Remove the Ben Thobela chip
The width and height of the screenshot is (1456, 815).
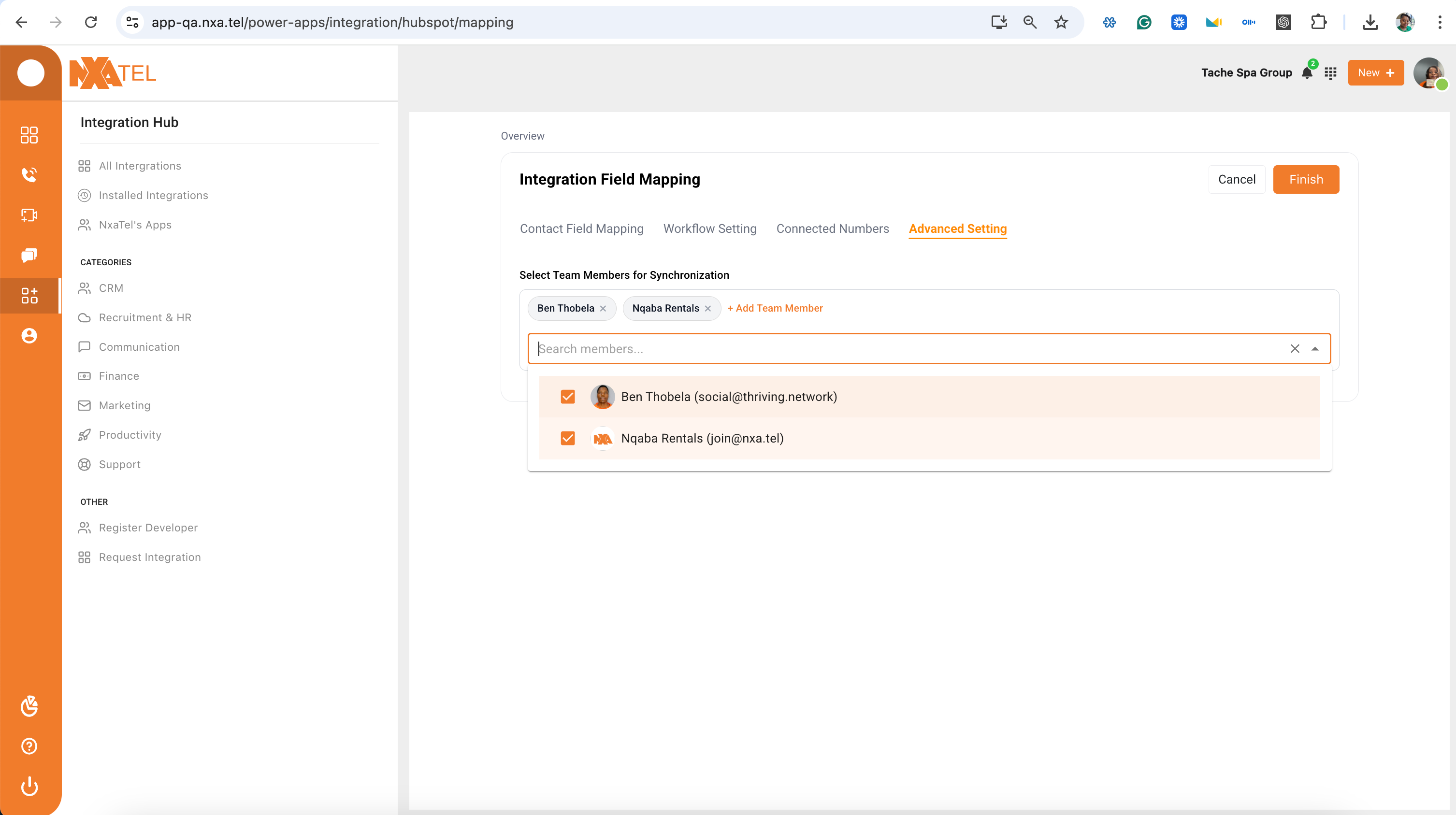(x=603, y=309)
